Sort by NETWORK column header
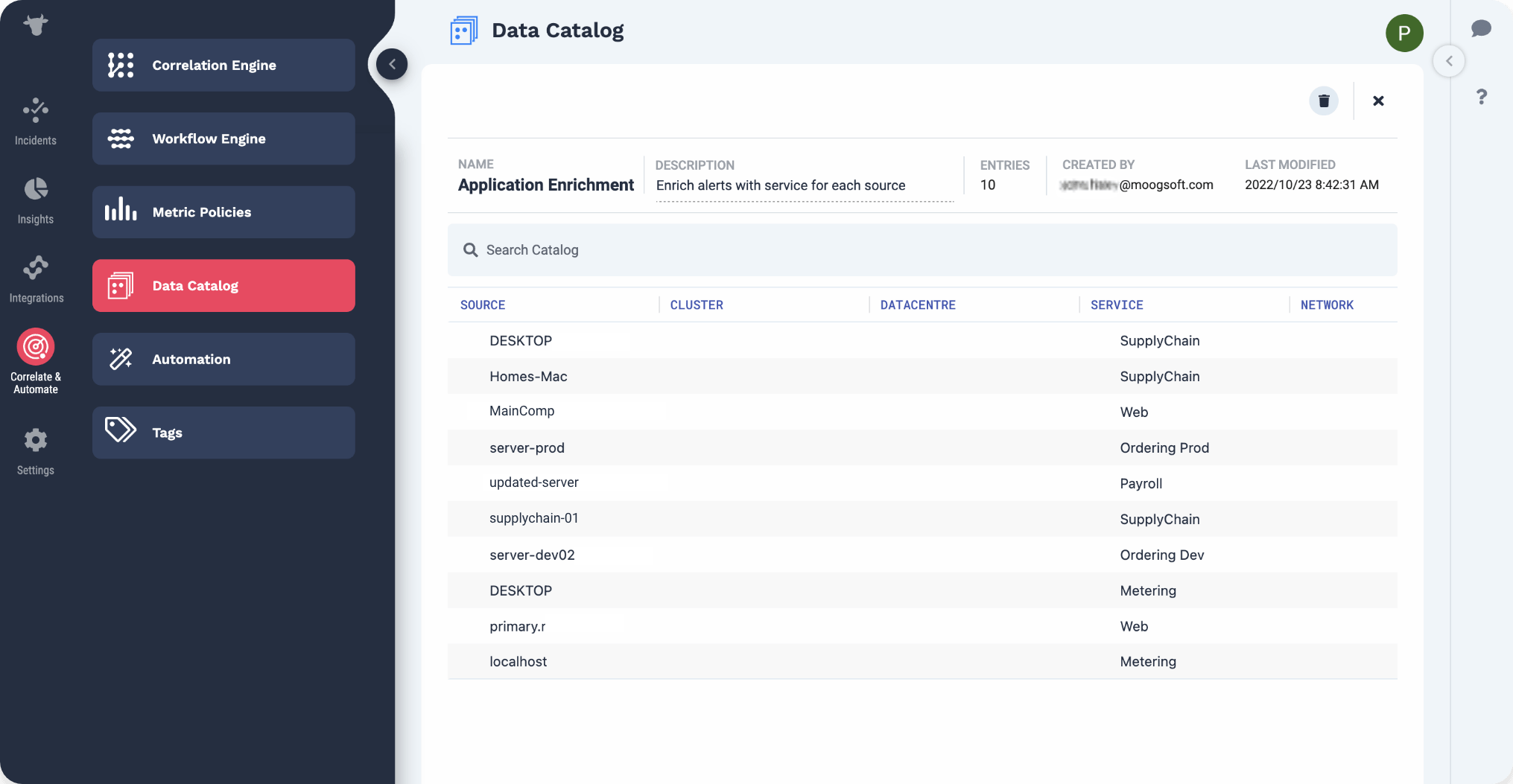Viewport: 1513px width, 784px height. [1327, 305]
